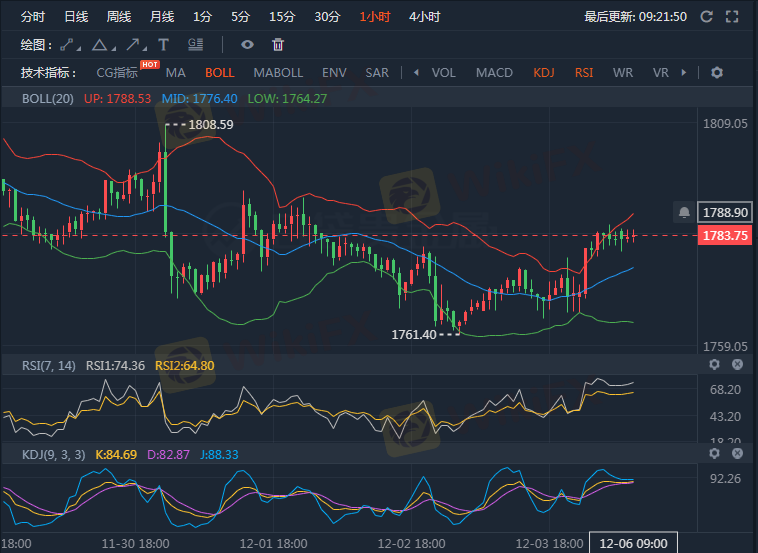Click the price alert bell icon
The image size is (758, 553).
(x=684, y=212)
